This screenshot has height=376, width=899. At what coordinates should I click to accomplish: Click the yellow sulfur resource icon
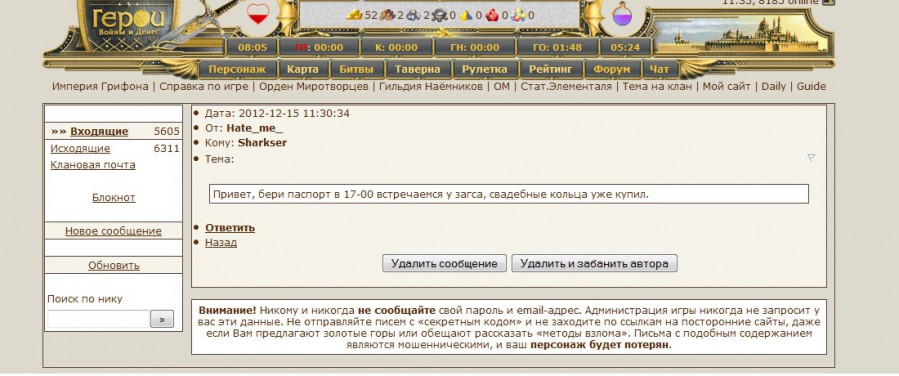(466, 15)
